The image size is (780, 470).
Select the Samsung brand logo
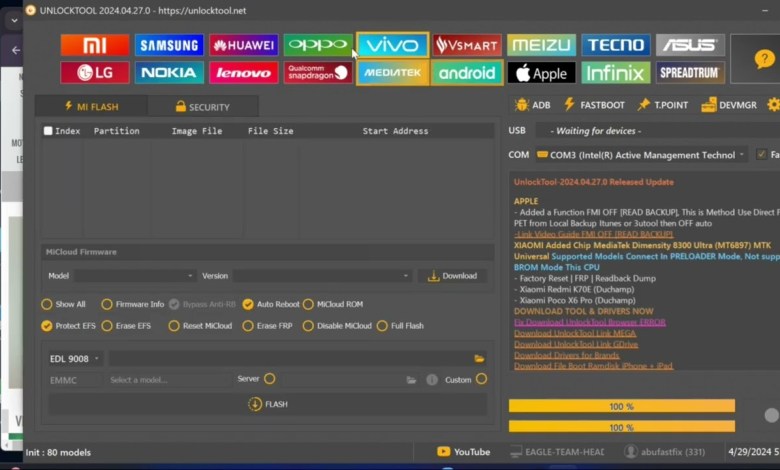tap(169, 45)
